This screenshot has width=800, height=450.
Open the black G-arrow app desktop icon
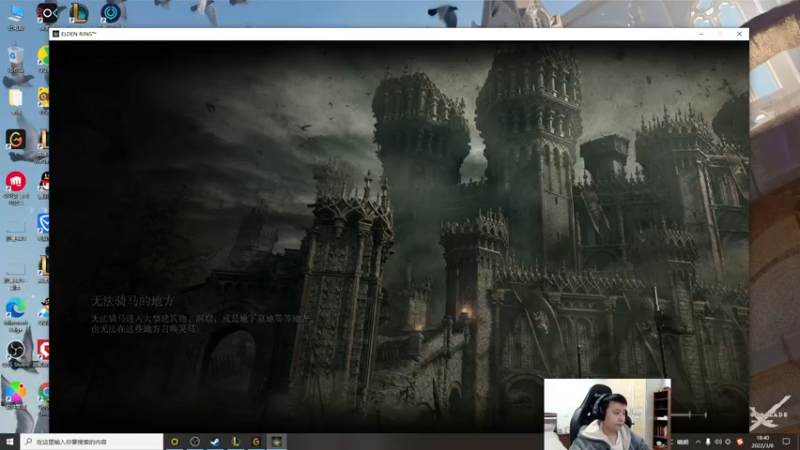pyautogui.click(x=16, y=139)
